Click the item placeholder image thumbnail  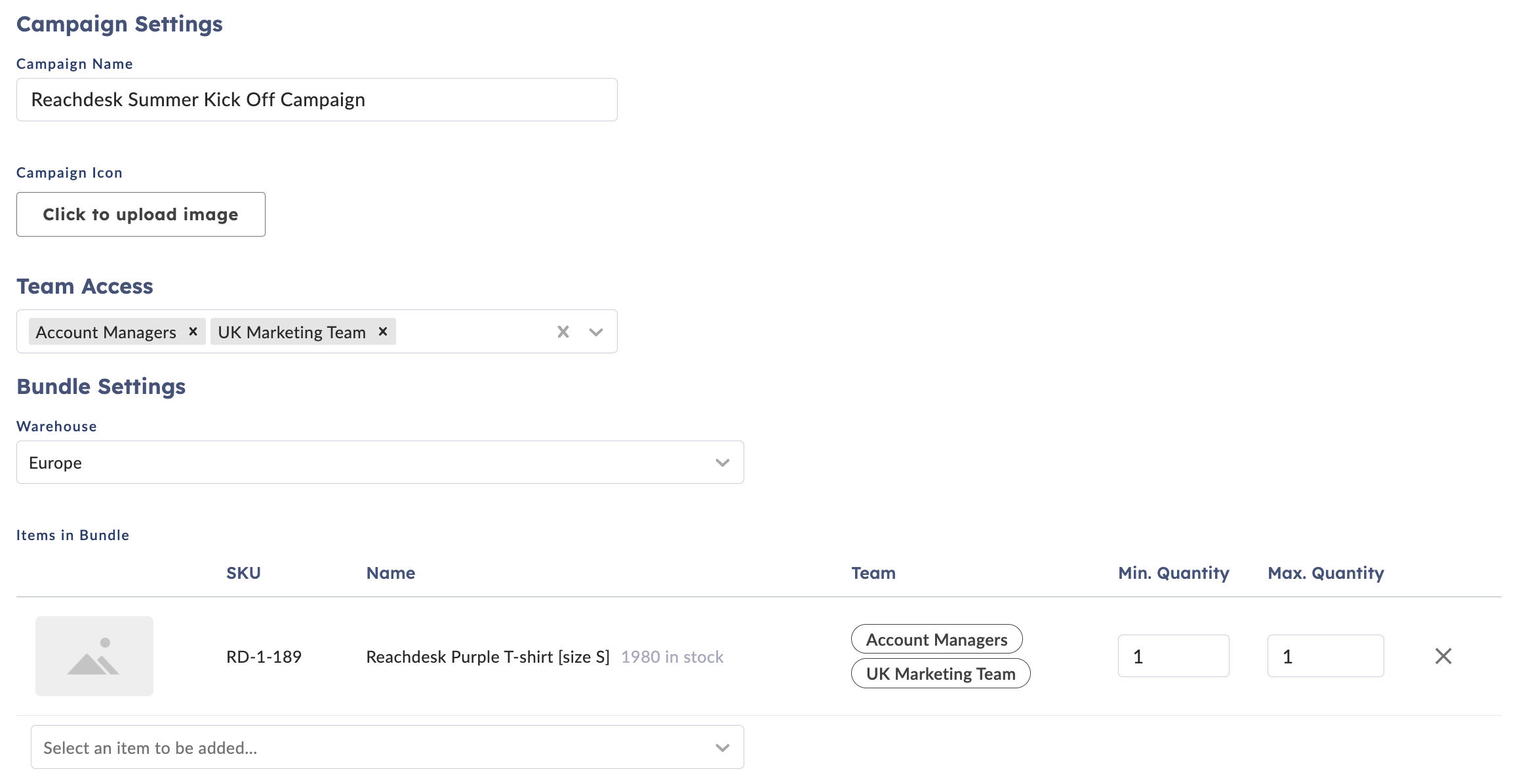point(94,656)
